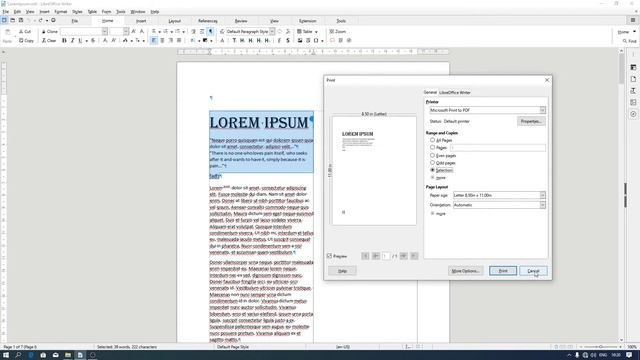640x360 pixels.
Task: Open the font name dropdown
Action: pyautogui.click(x=104, y=31)
